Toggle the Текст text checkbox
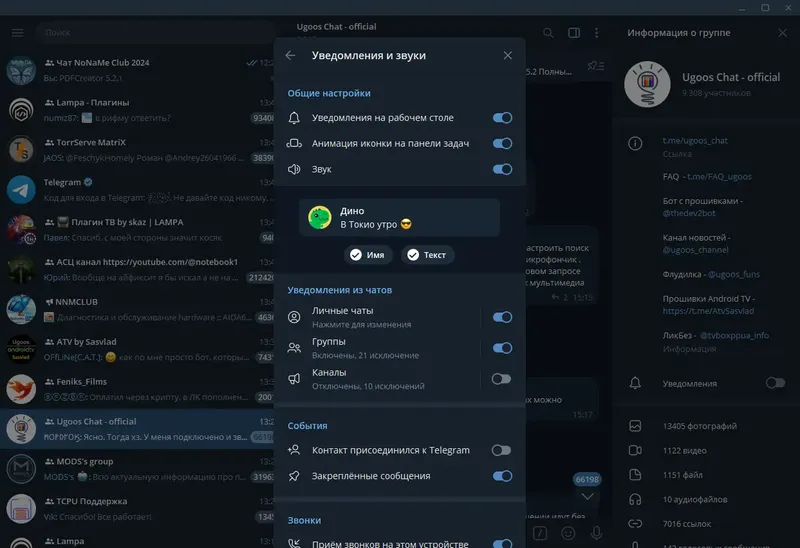This screenshot has height=548, width=800. point(427,255)
